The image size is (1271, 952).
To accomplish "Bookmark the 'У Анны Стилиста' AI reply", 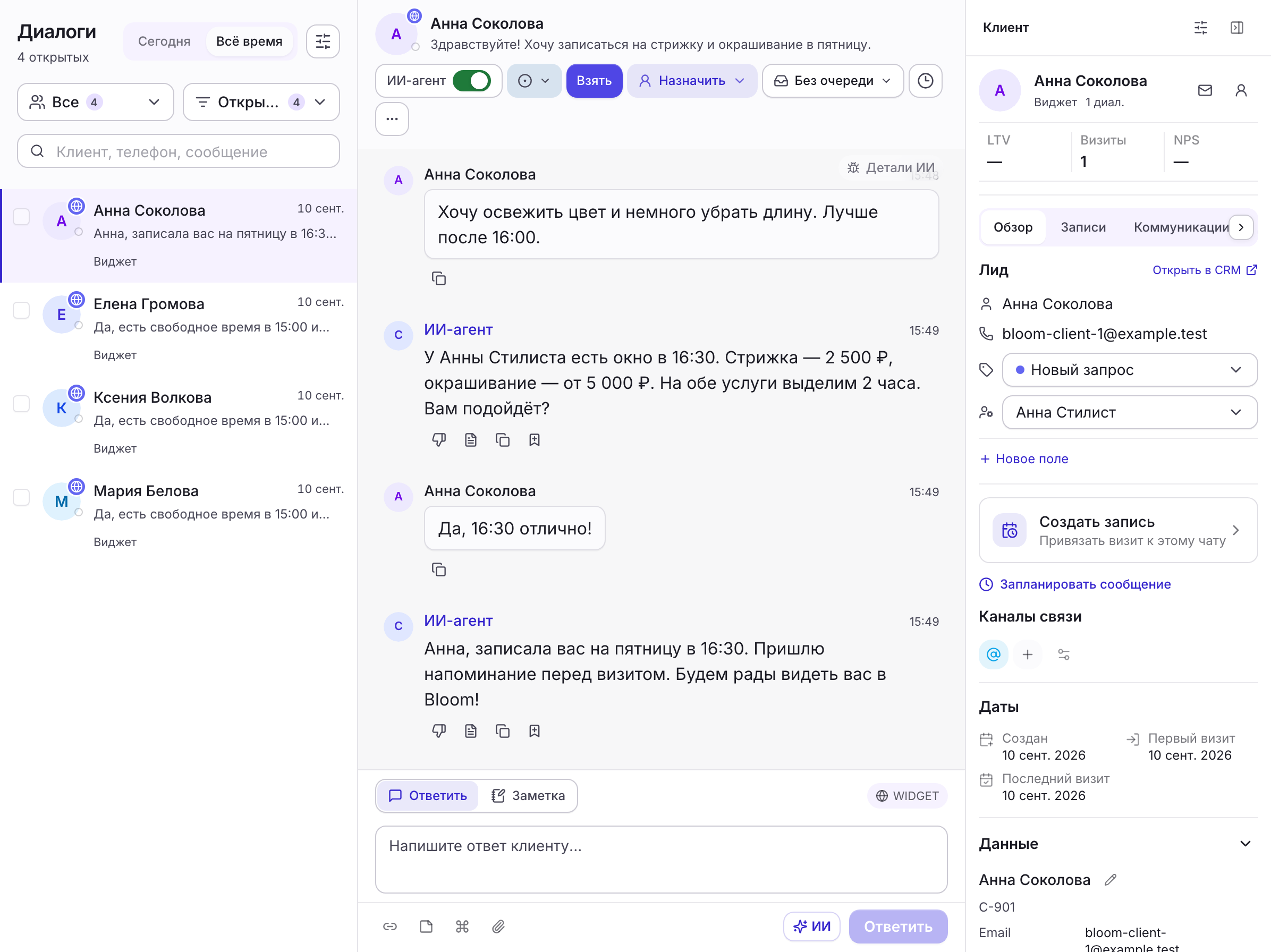I will tap(535, 440).
